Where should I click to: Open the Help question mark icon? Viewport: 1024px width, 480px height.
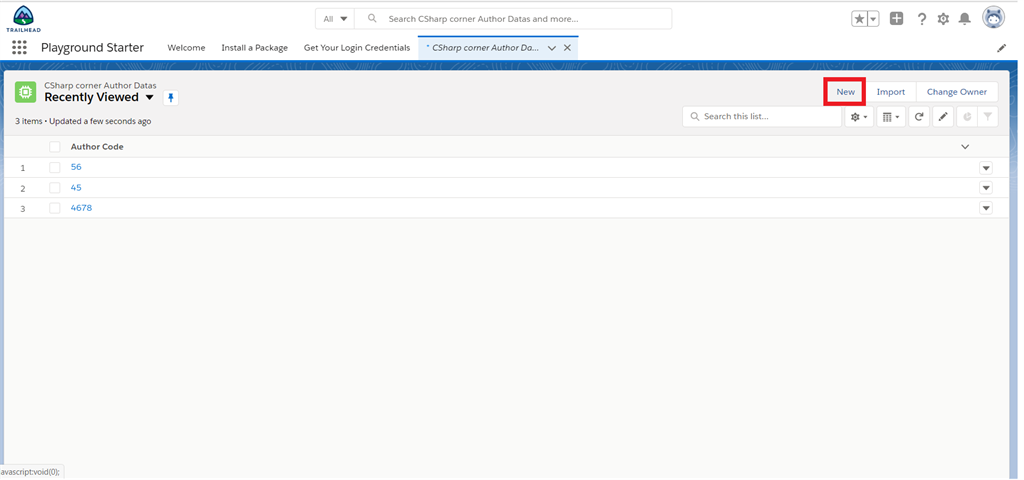921,19
